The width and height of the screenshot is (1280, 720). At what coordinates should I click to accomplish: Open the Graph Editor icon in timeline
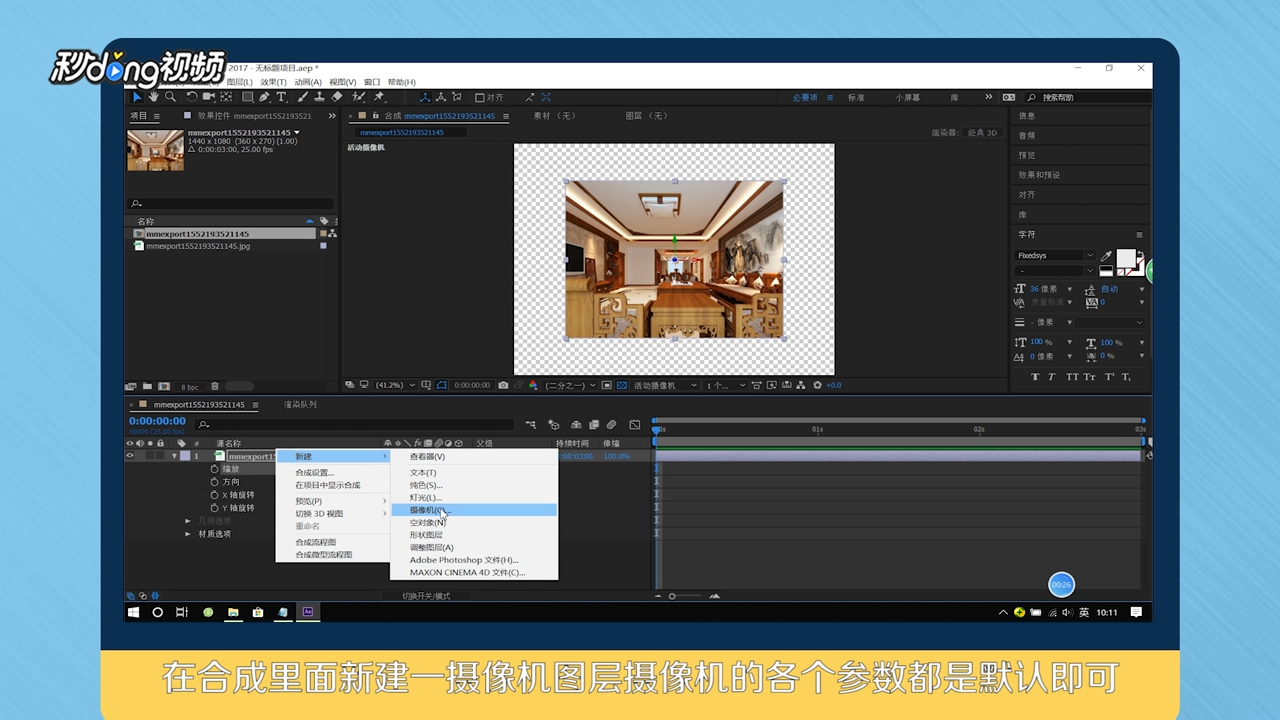[x=634, y=424]
